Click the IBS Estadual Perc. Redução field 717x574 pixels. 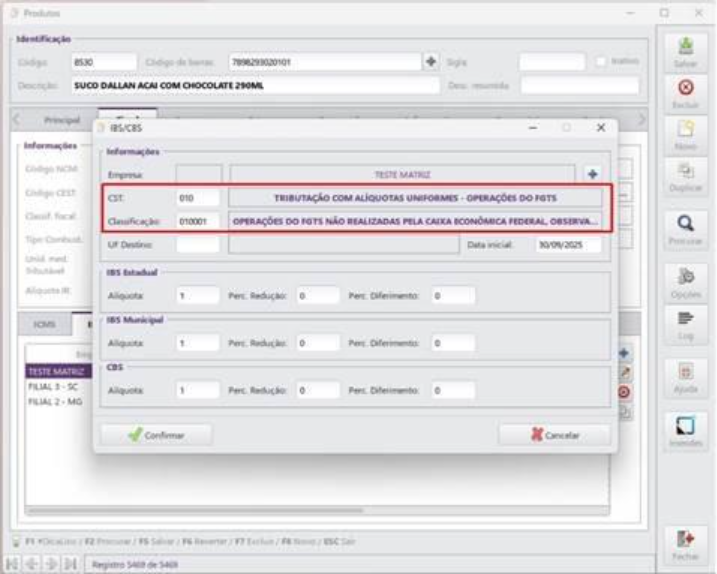(318, 295)
